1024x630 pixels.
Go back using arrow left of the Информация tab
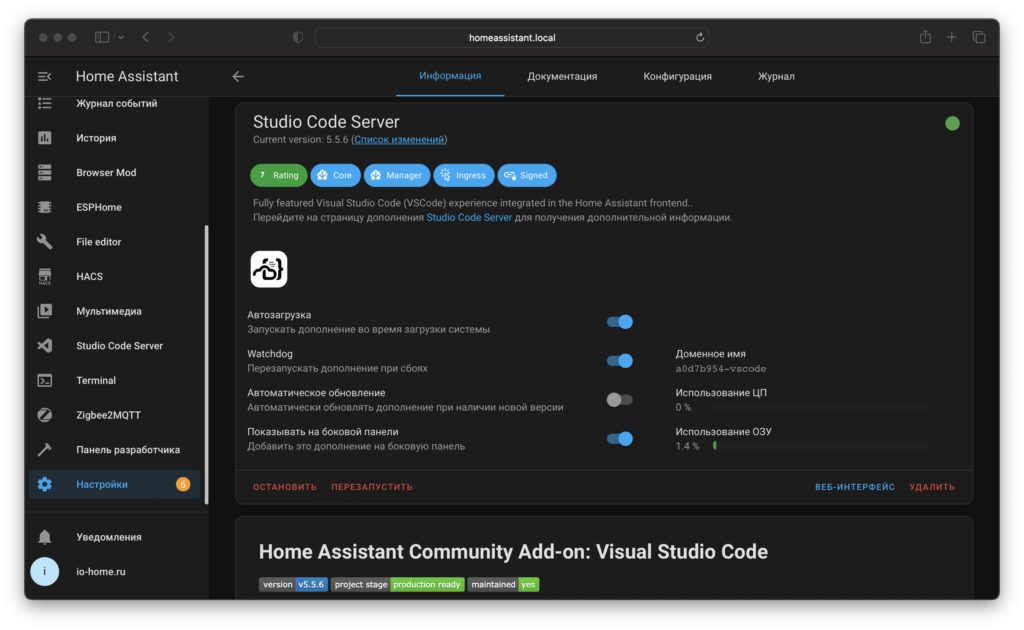[238, 76]
